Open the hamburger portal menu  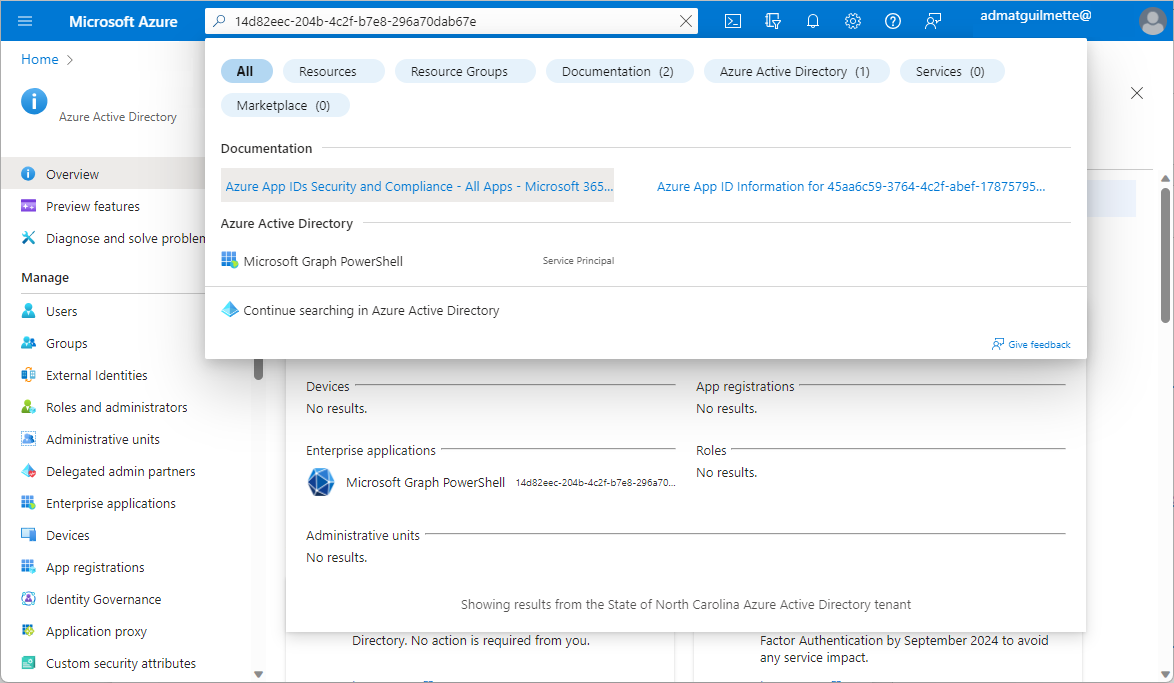(x=26, y=21)
